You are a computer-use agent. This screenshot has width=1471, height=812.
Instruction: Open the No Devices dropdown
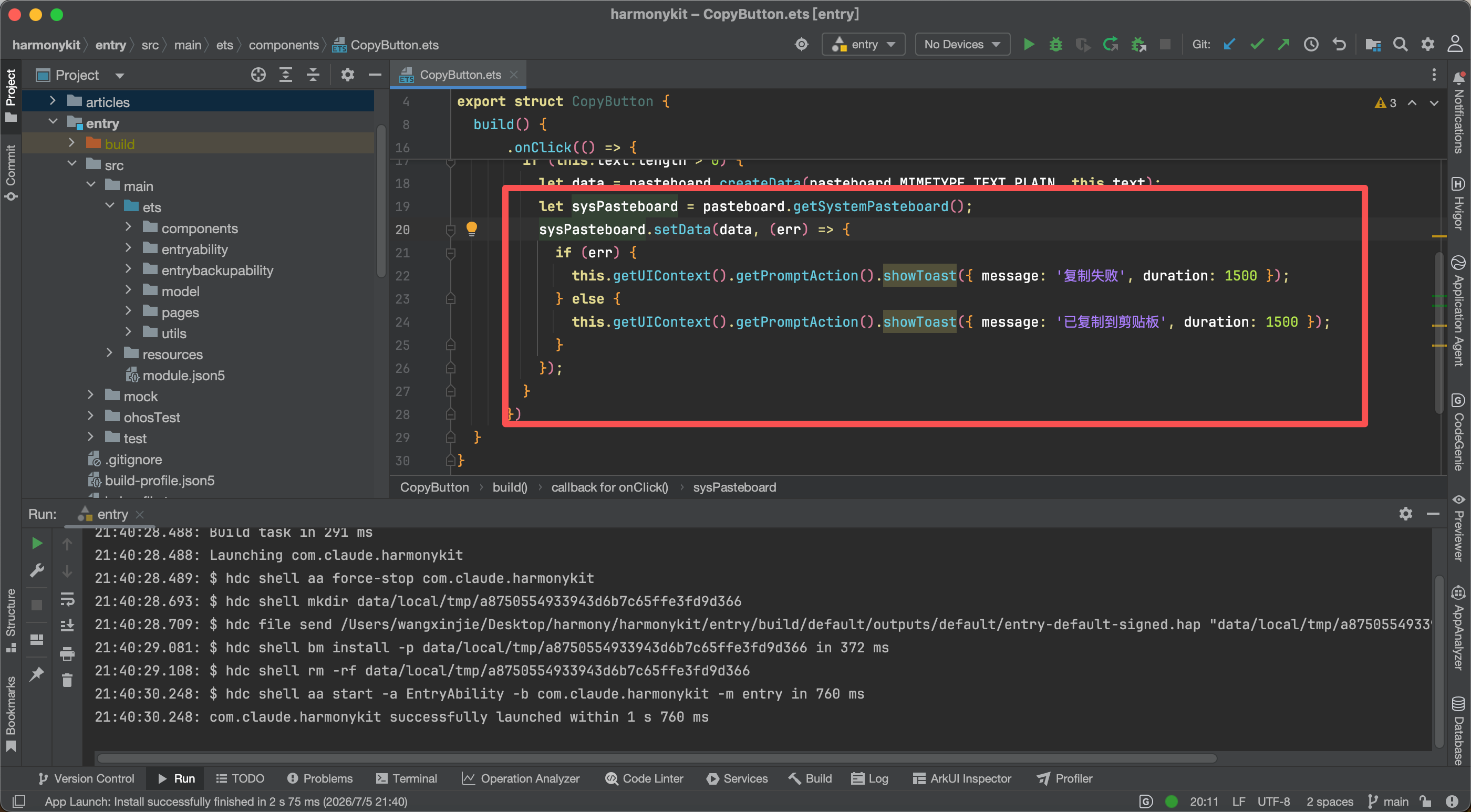click(x=961, y=45)
